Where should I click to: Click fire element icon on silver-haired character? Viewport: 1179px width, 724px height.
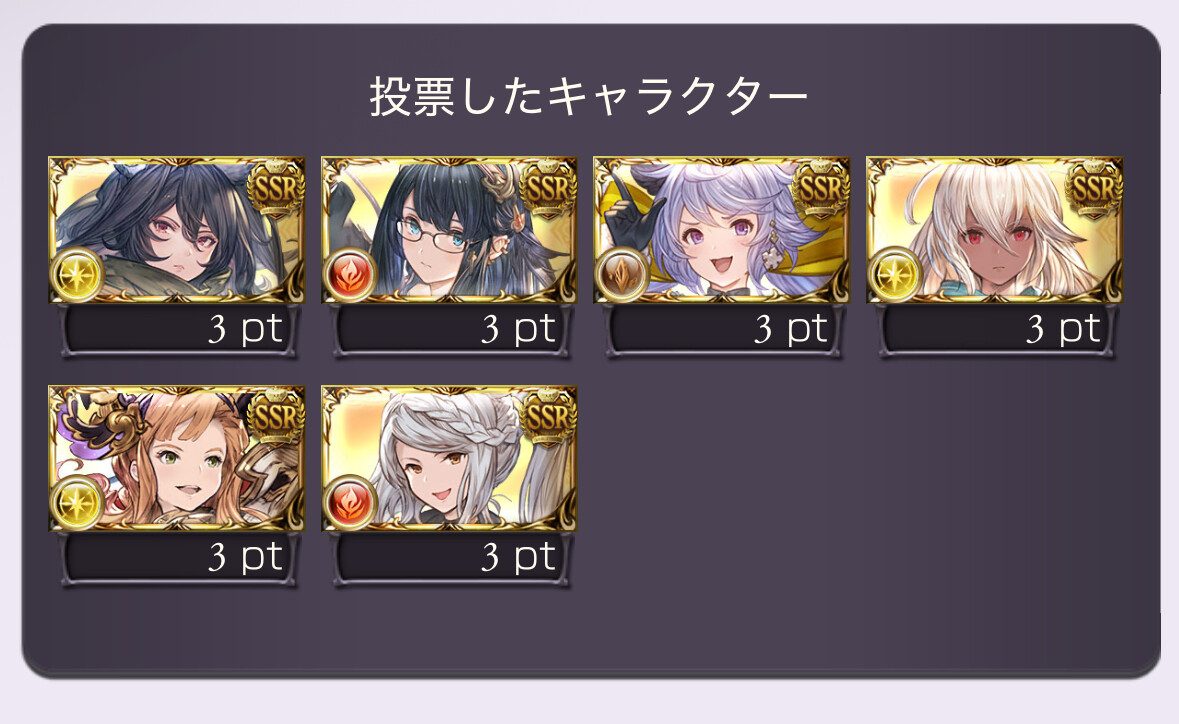[x=350, y=503]
